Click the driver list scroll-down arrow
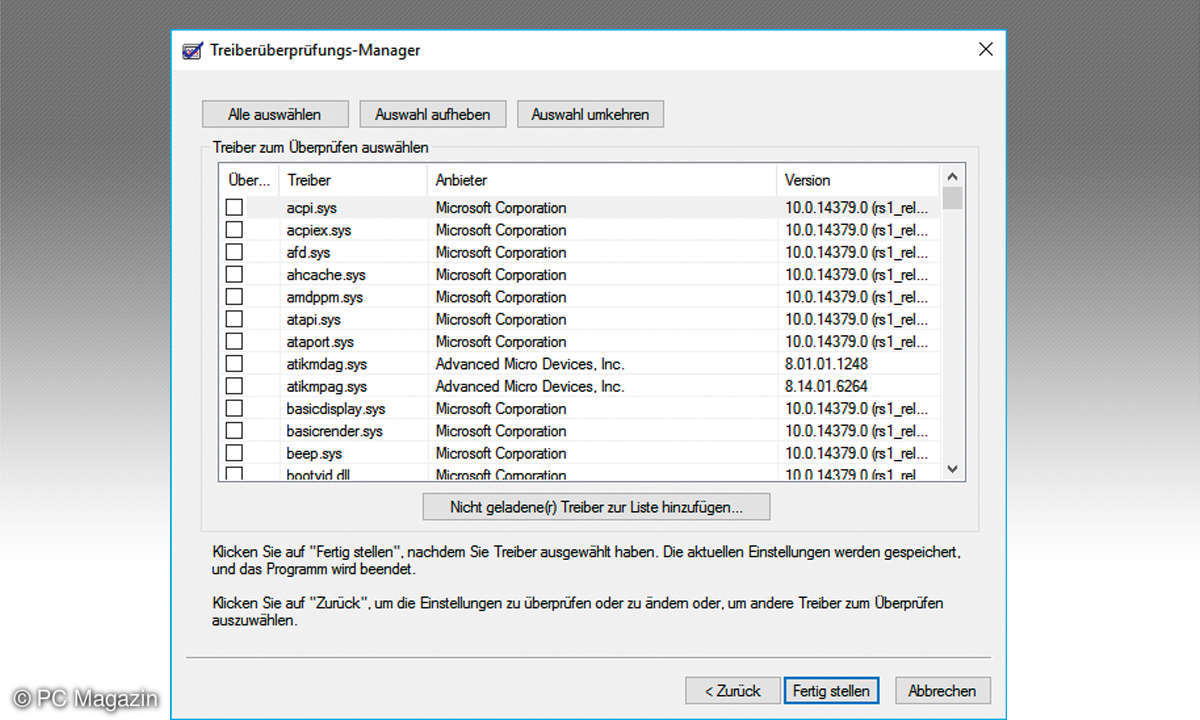The width and height of the screenshot is (1200, 720). pyautogui.click(x=952, y=469)
